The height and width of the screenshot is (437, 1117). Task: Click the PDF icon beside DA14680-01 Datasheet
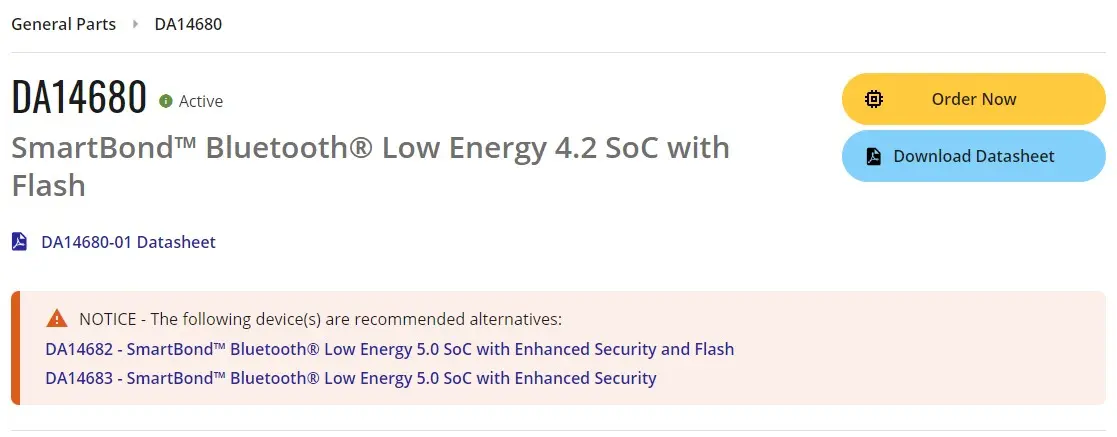tap(19, 242)
